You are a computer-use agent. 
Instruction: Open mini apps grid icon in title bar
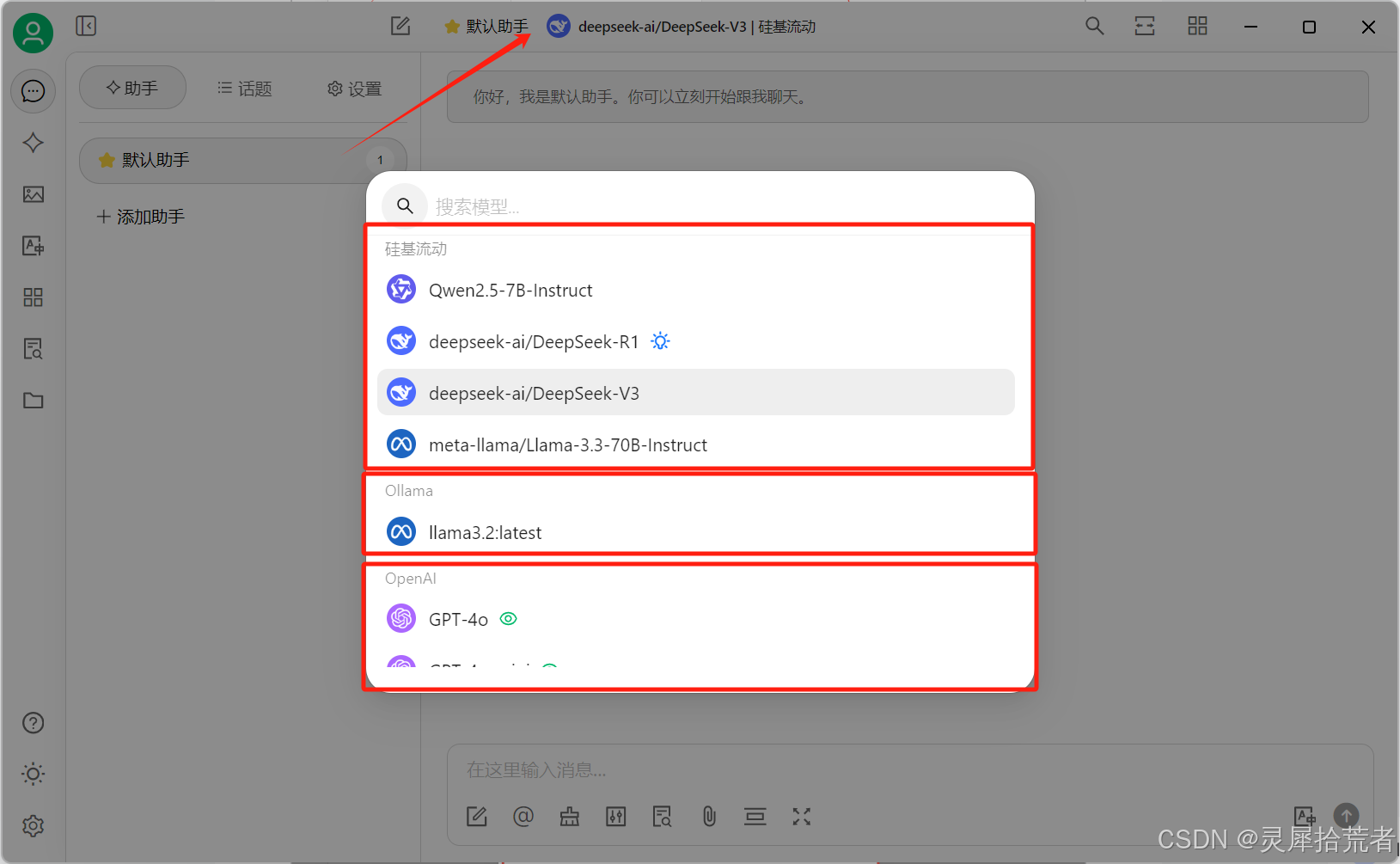[1197, 26]
